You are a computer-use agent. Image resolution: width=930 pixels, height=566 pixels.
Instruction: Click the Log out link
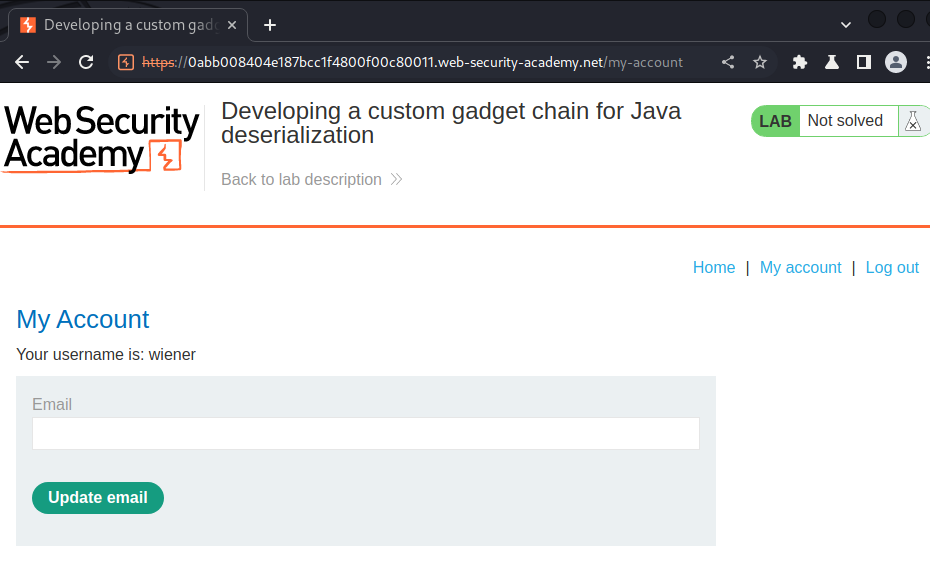(892, 268)
